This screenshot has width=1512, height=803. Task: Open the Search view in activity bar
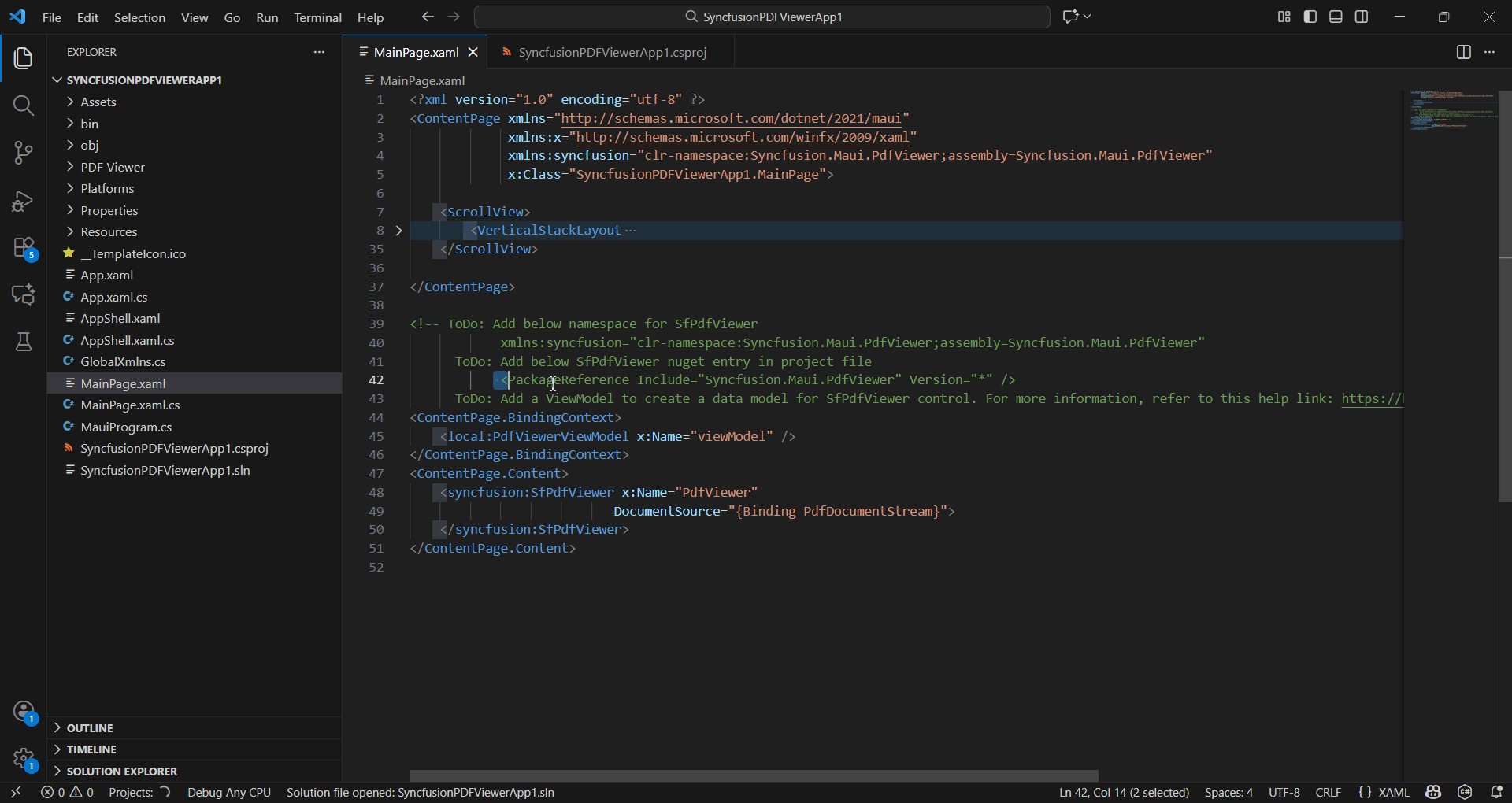click(x=24, y=105)
